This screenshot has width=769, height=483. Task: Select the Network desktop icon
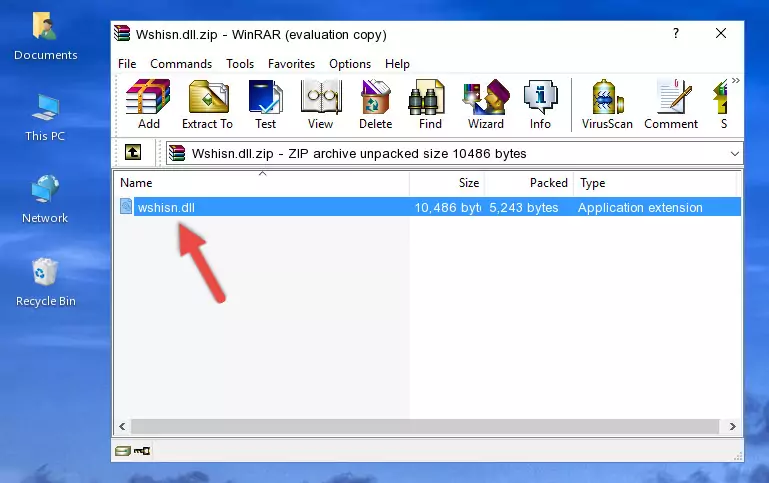(x=45, y=199)
